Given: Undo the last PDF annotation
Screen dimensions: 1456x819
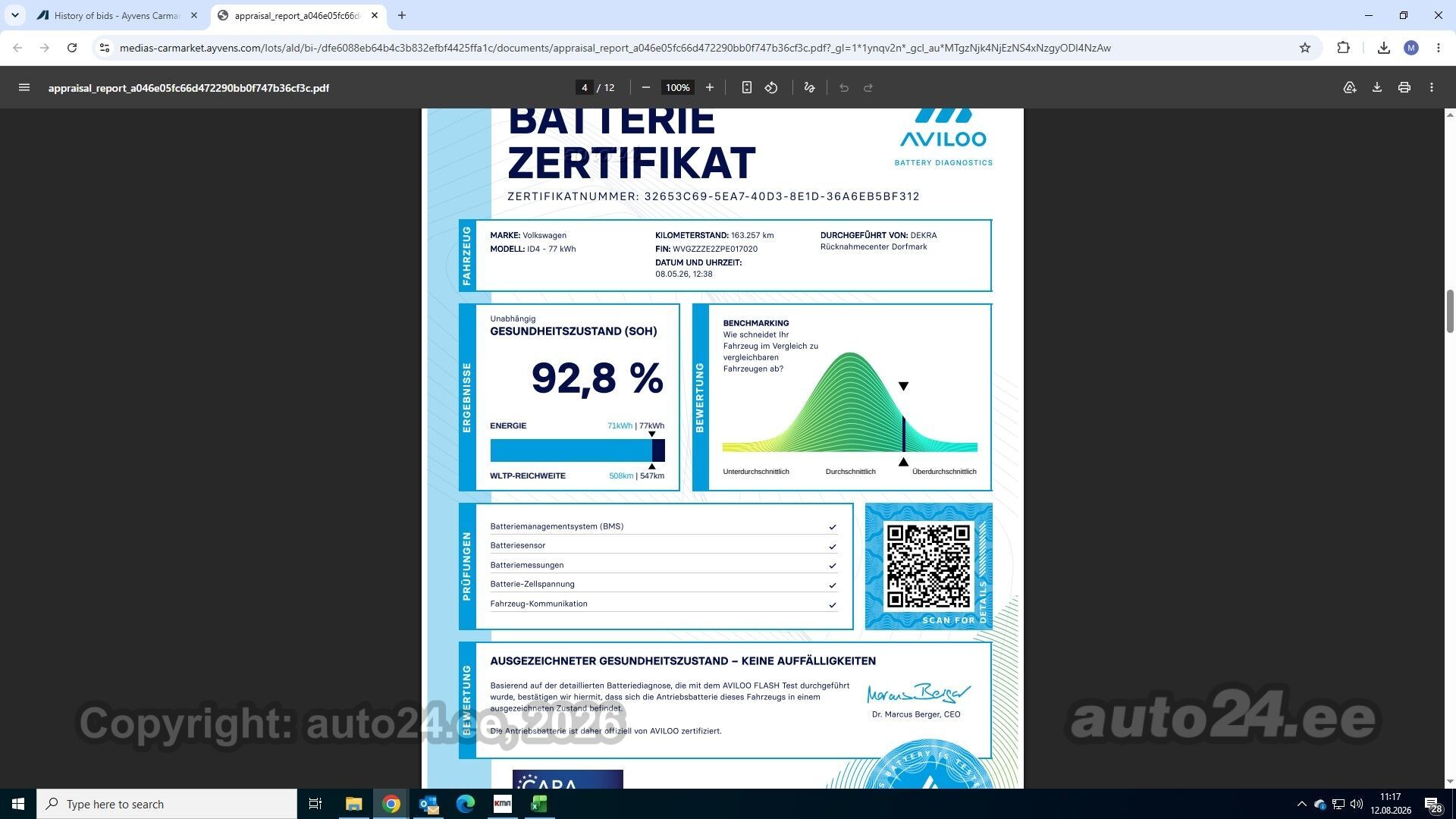Looking at the screenshot, I should tap(844, 88).
